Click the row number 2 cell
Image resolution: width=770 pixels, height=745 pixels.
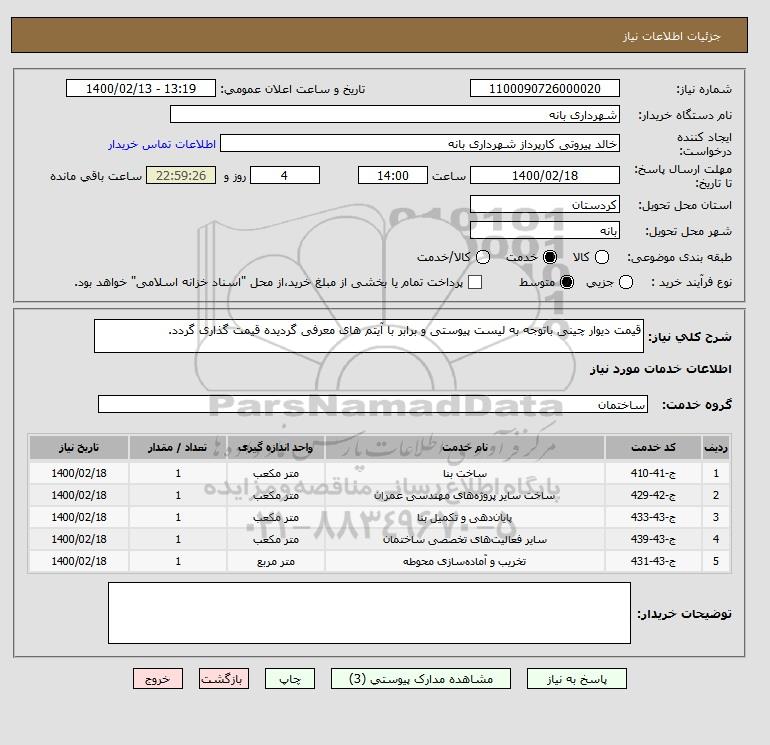715,496
